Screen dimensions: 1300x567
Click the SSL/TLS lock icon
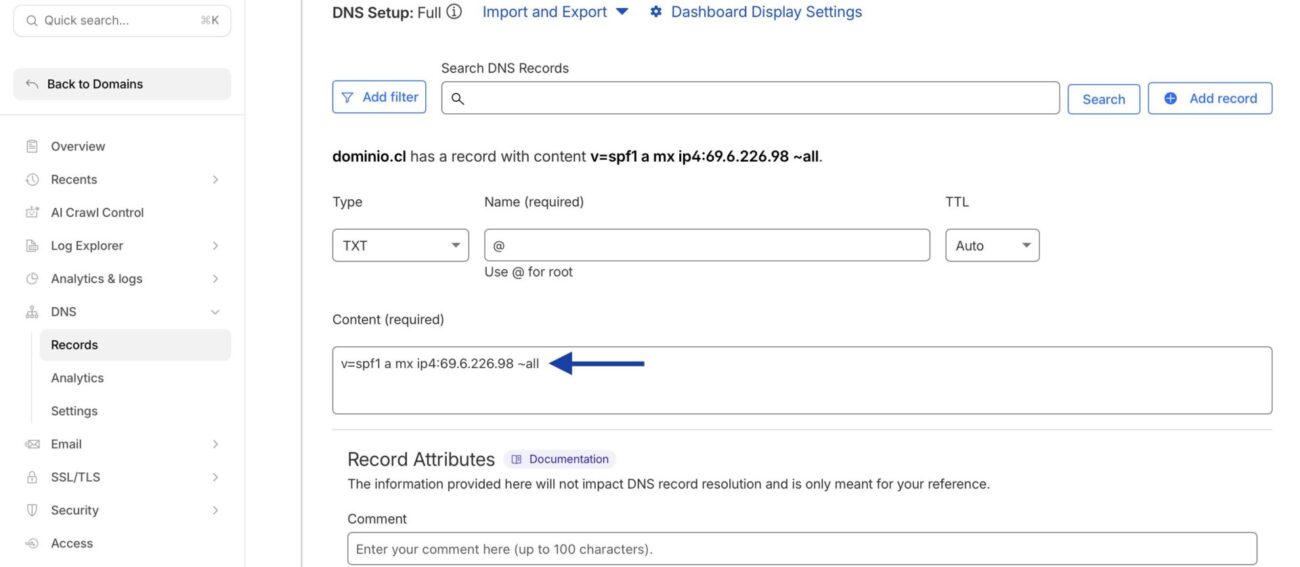(32, 477)
